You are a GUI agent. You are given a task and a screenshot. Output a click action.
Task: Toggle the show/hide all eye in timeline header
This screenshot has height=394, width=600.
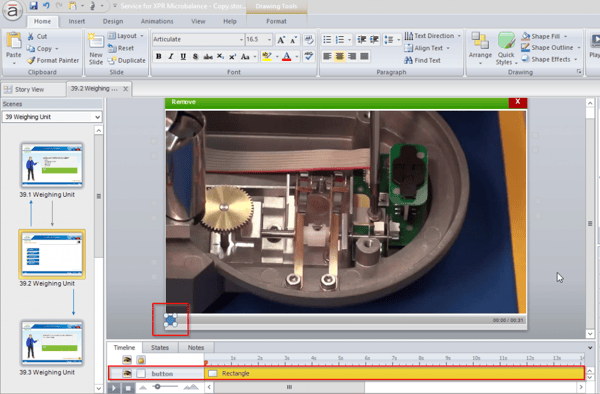[x=127, y=360]
